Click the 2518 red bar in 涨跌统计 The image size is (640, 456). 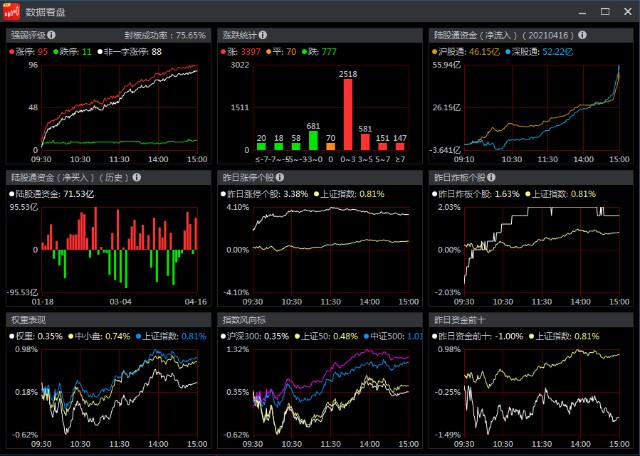tap(349, 113)
